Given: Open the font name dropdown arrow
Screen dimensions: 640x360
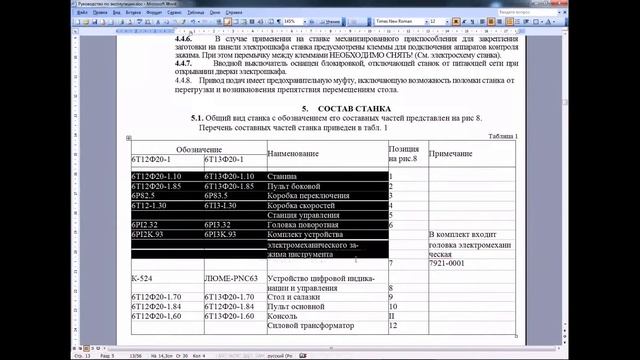Looking at the screenshot, I should (x=427, y=21).
